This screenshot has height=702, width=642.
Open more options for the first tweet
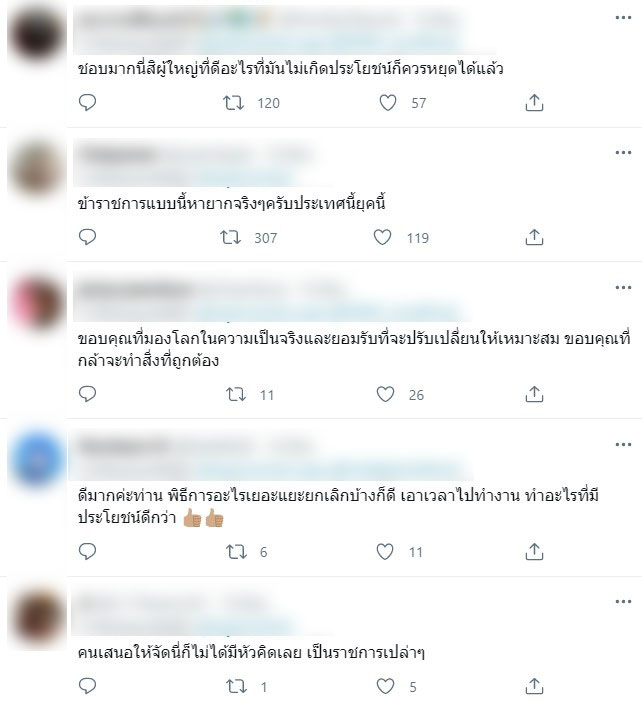point(623,18)
